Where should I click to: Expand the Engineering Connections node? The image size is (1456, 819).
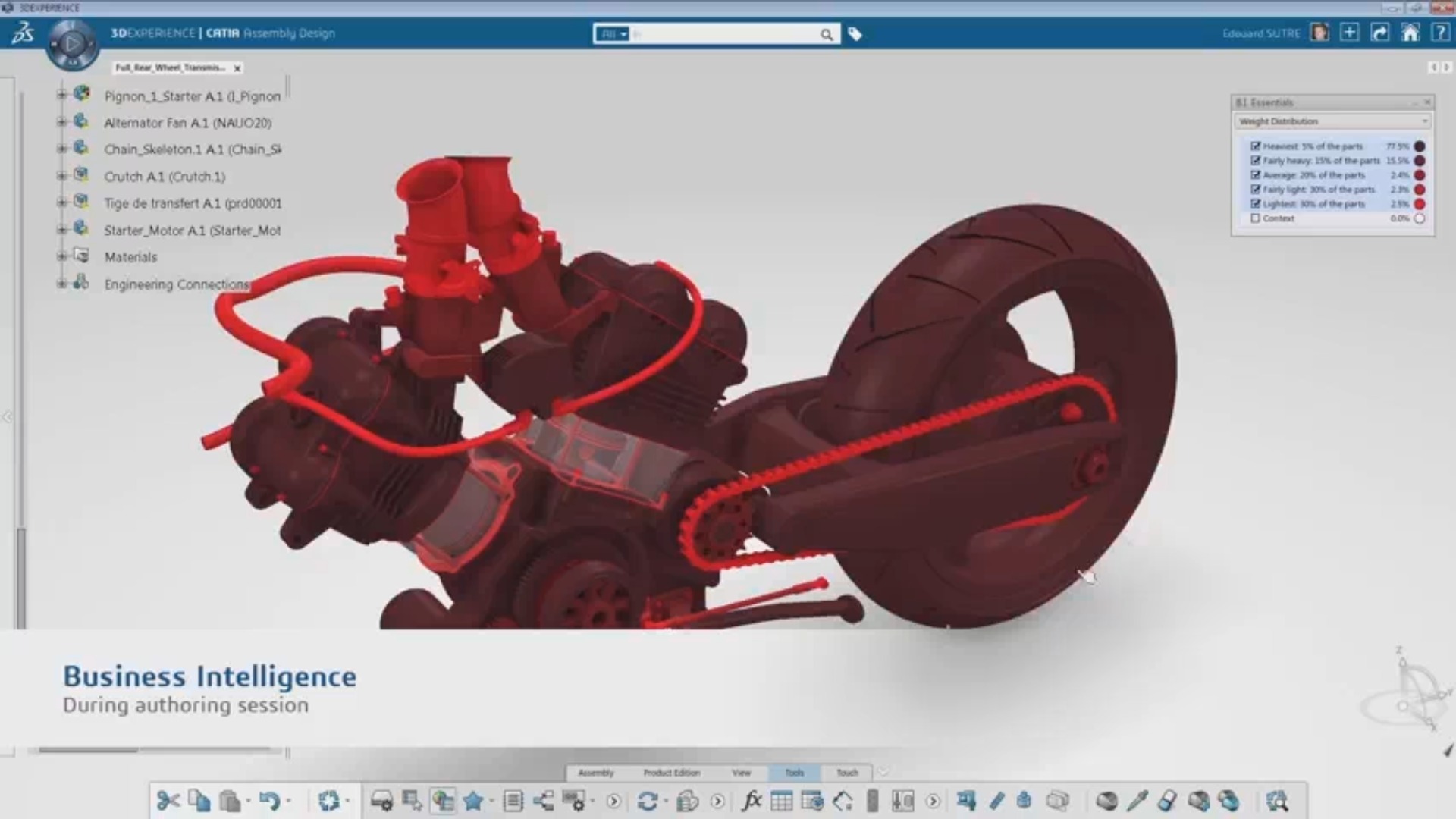tap(61, 284)
